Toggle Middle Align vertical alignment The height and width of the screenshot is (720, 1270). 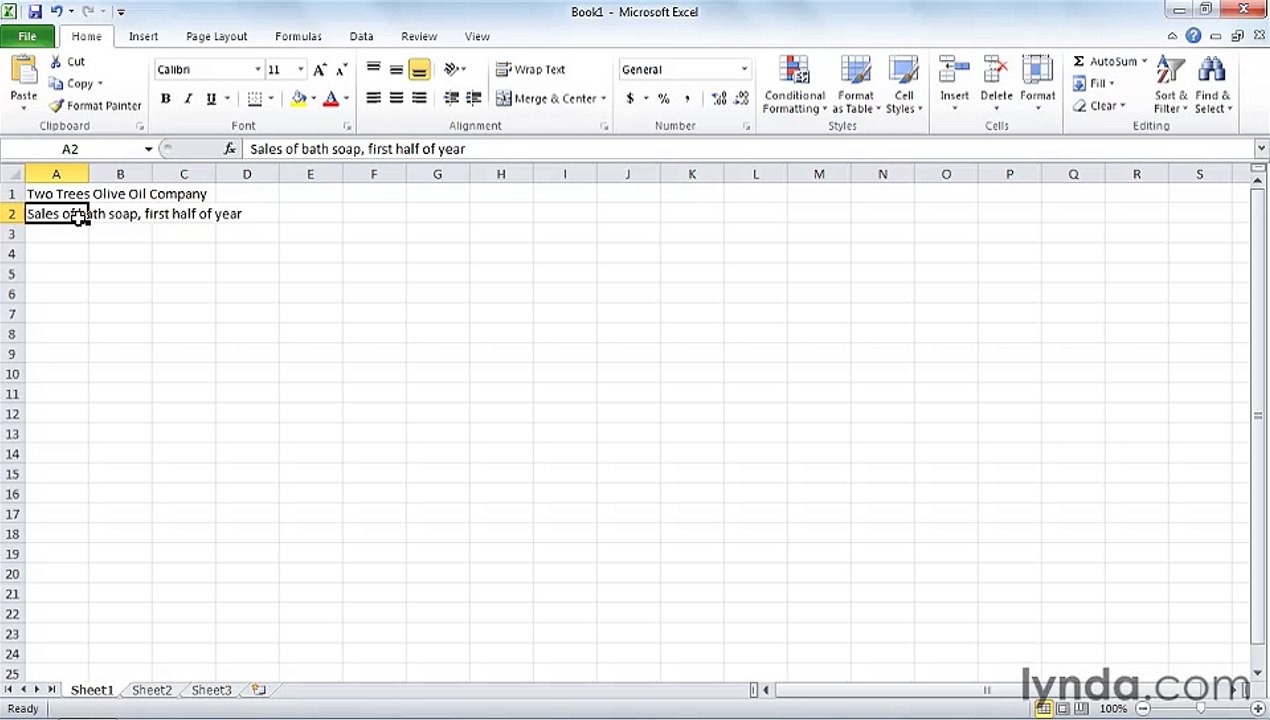click(396, 70)
